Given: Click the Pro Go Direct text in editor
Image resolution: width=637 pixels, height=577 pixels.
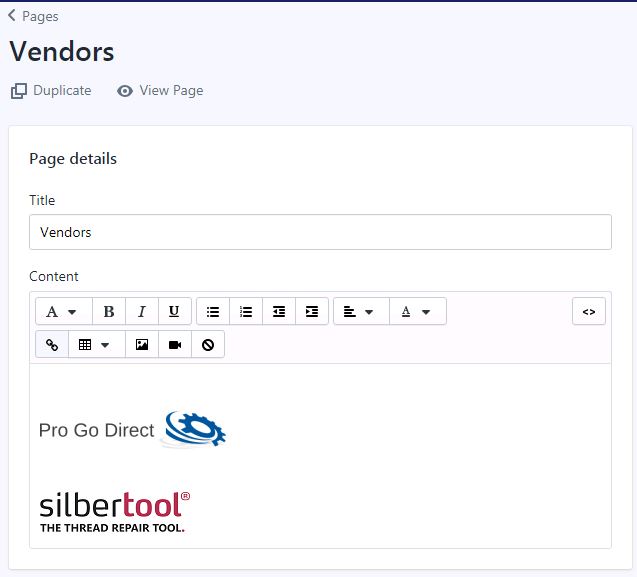Looking at the screenshot, I should coord(96,430).
